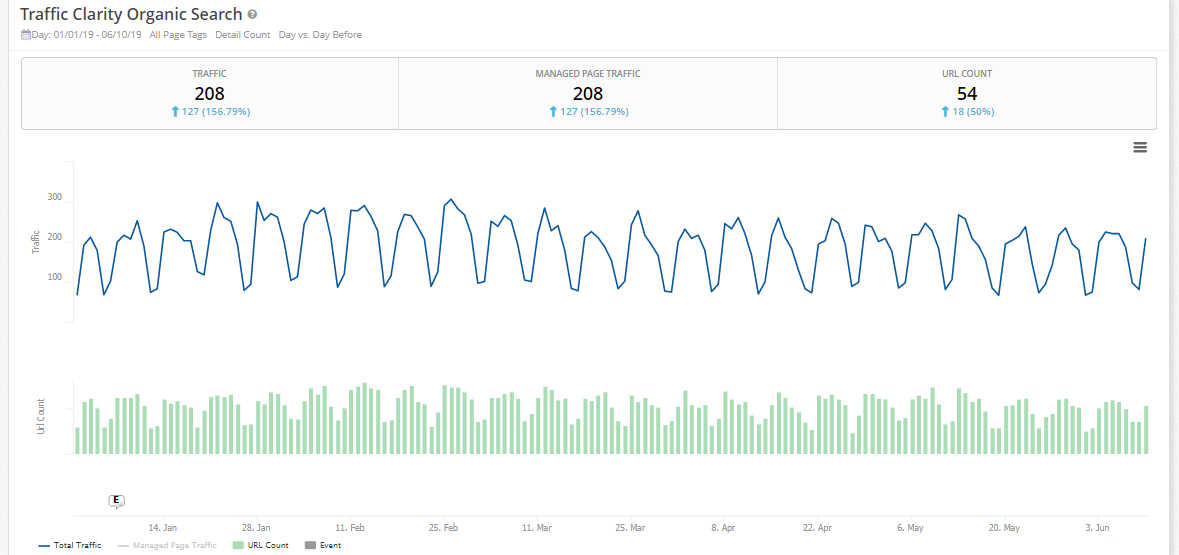Toggle Total Traffic series in legend
Screen dimensions: 1179x555
click(x=69, y=545)
